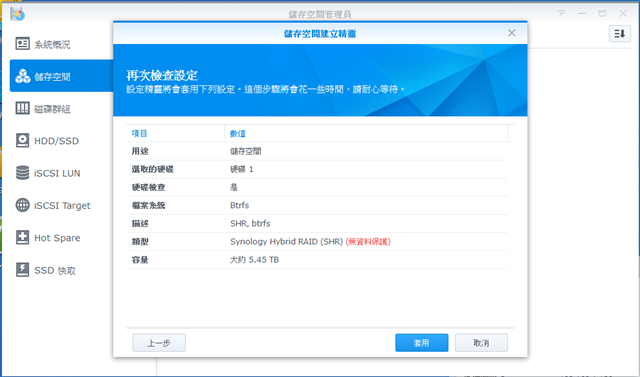This screenshot has height=377, width=640.
Task: Select the 類型 Synology Hybrid RAID row
Action: [317, 242]
